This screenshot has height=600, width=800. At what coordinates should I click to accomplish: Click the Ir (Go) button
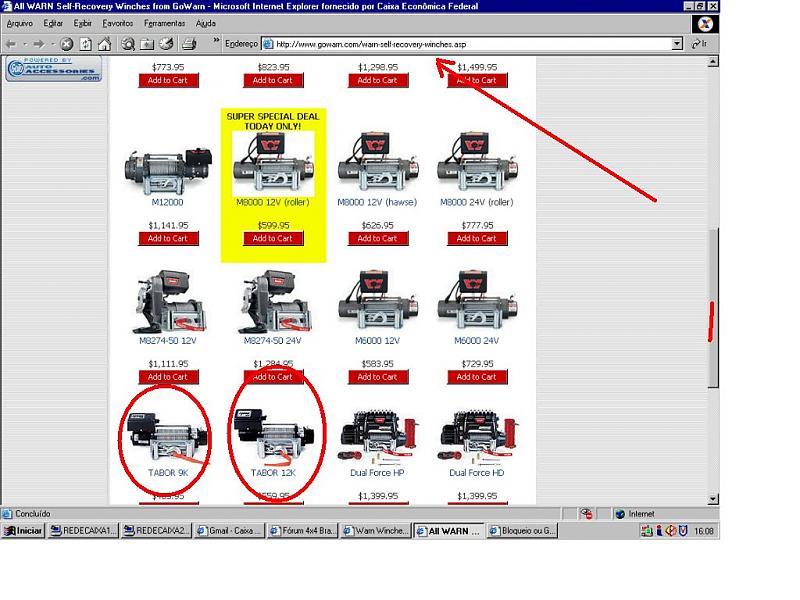tap(699, 44)
